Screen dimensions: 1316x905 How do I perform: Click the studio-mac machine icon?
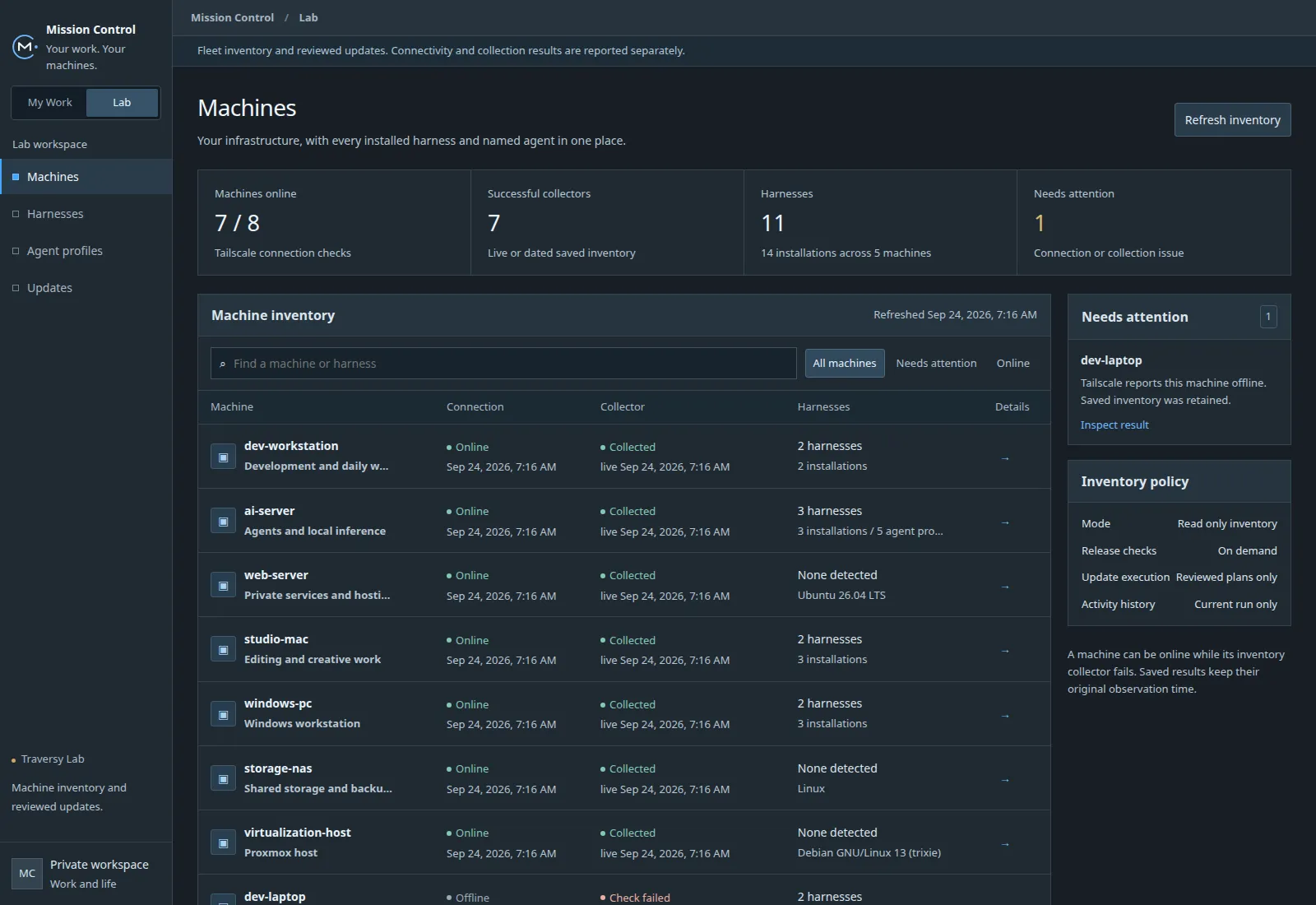(x=223, y=649)
